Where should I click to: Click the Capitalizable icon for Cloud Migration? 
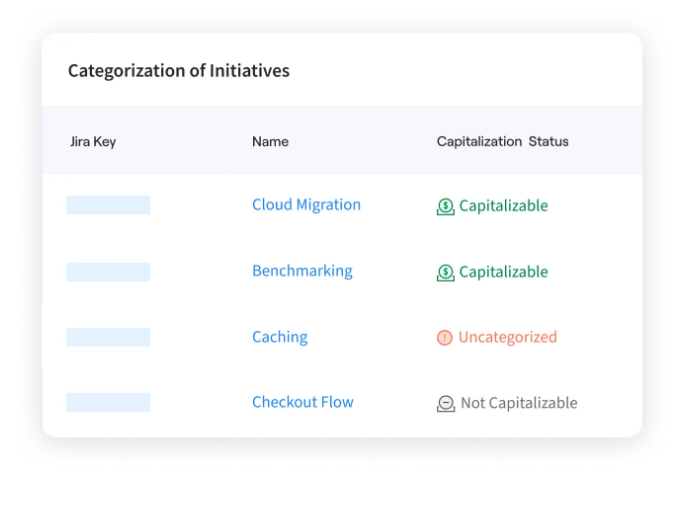click(446, 206)
